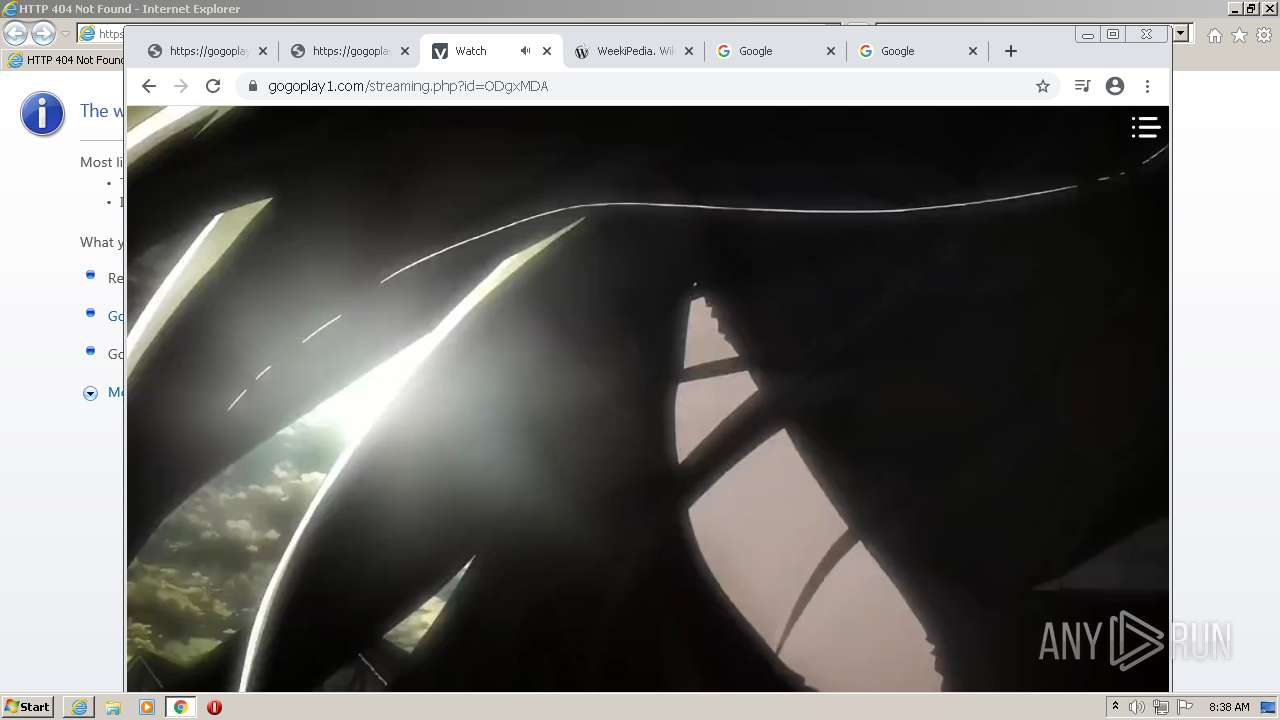This screenshot has width=1280, height=720.
Task: Open Internet Explorer from the taskbar
Action: click(x=79, y=707)
